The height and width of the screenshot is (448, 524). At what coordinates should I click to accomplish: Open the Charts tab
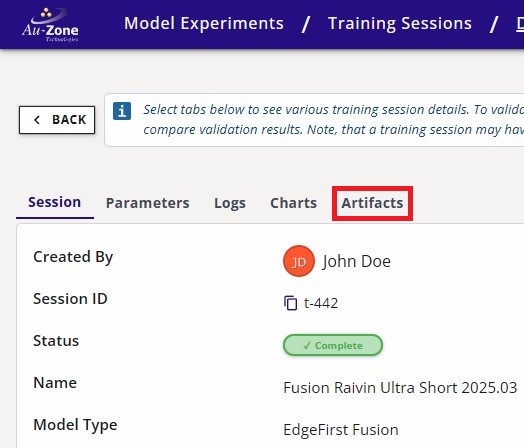pos(293,203)
